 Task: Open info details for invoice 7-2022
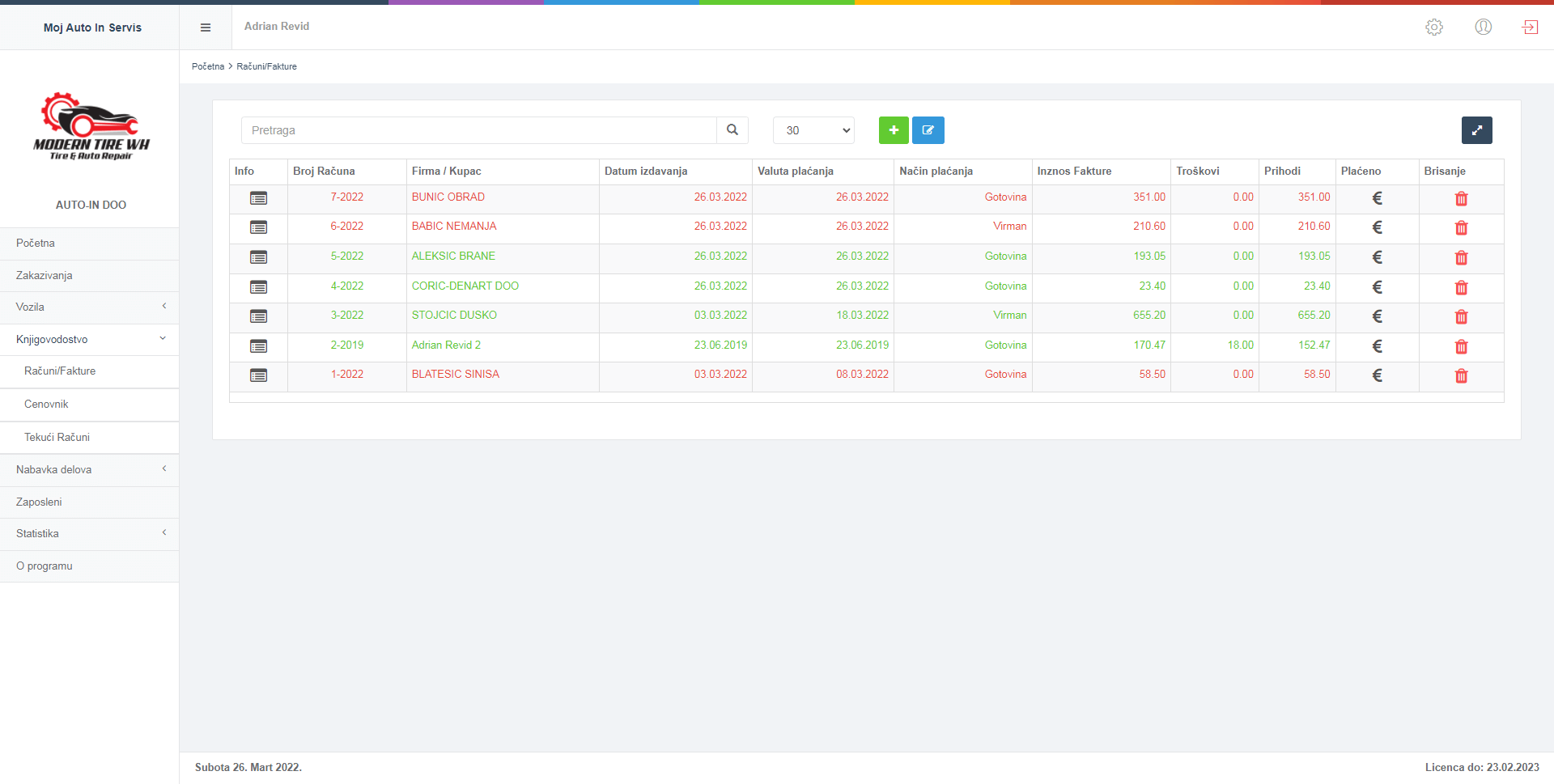point(258,198)
